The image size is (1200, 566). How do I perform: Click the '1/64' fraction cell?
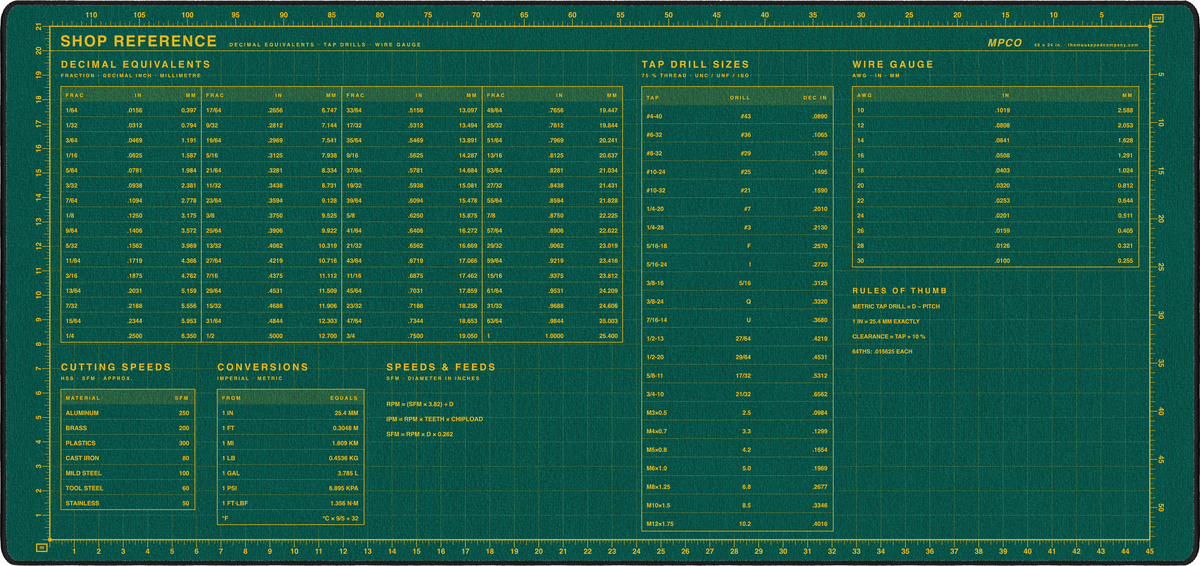71,110
